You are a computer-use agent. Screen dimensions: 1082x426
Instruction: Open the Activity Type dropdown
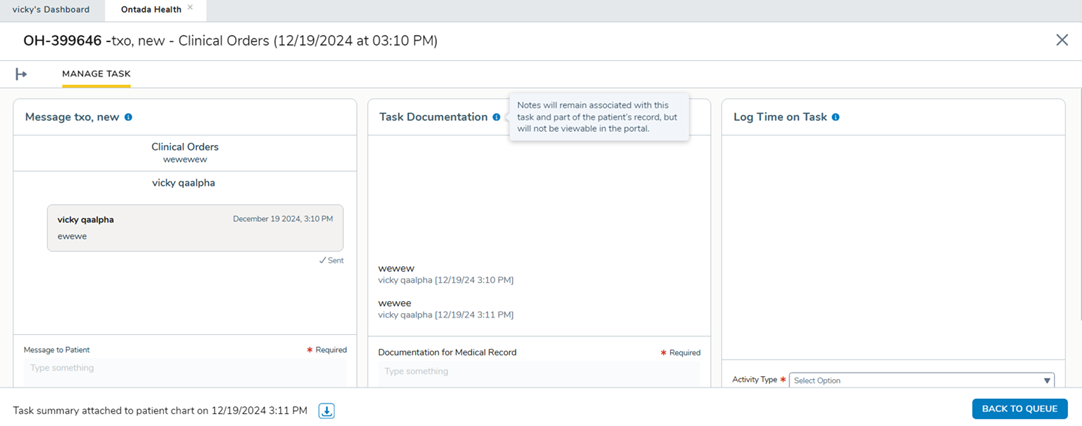click(921, 380)
